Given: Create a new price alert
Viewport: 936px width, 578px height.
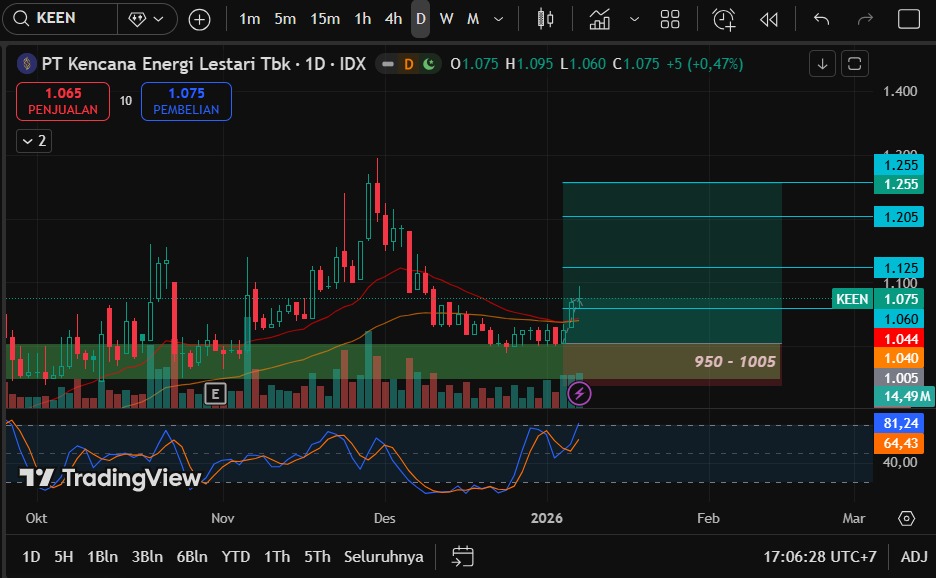Looking at the screenshot, I should point(723,19).
